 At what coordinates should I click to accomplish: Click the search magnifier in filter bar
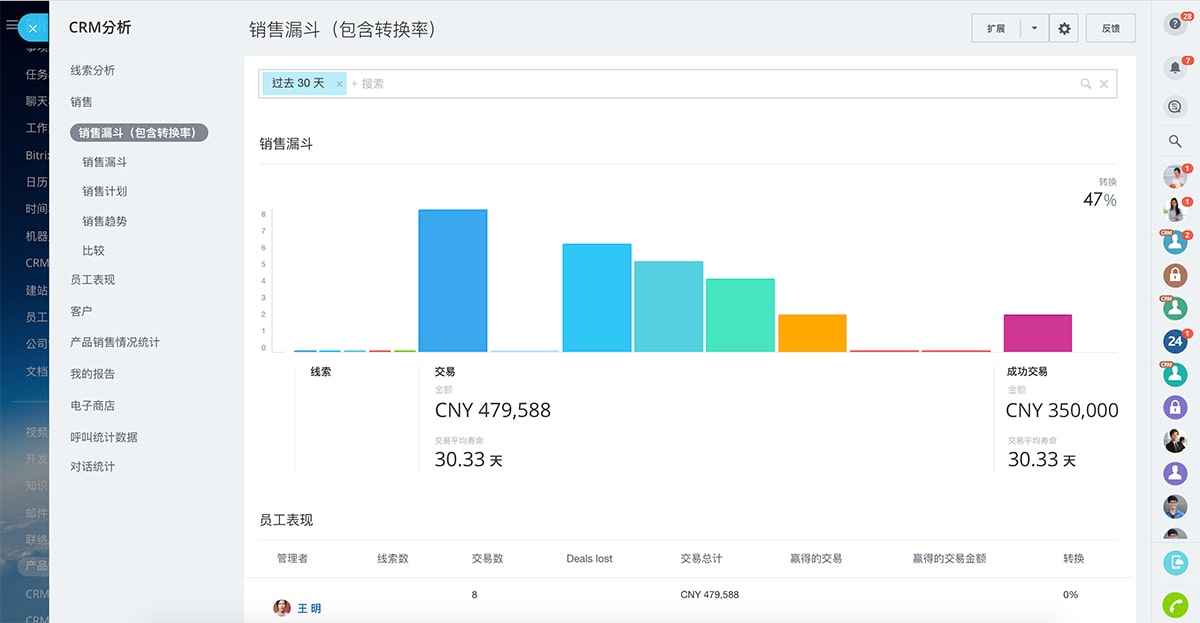1086,84
